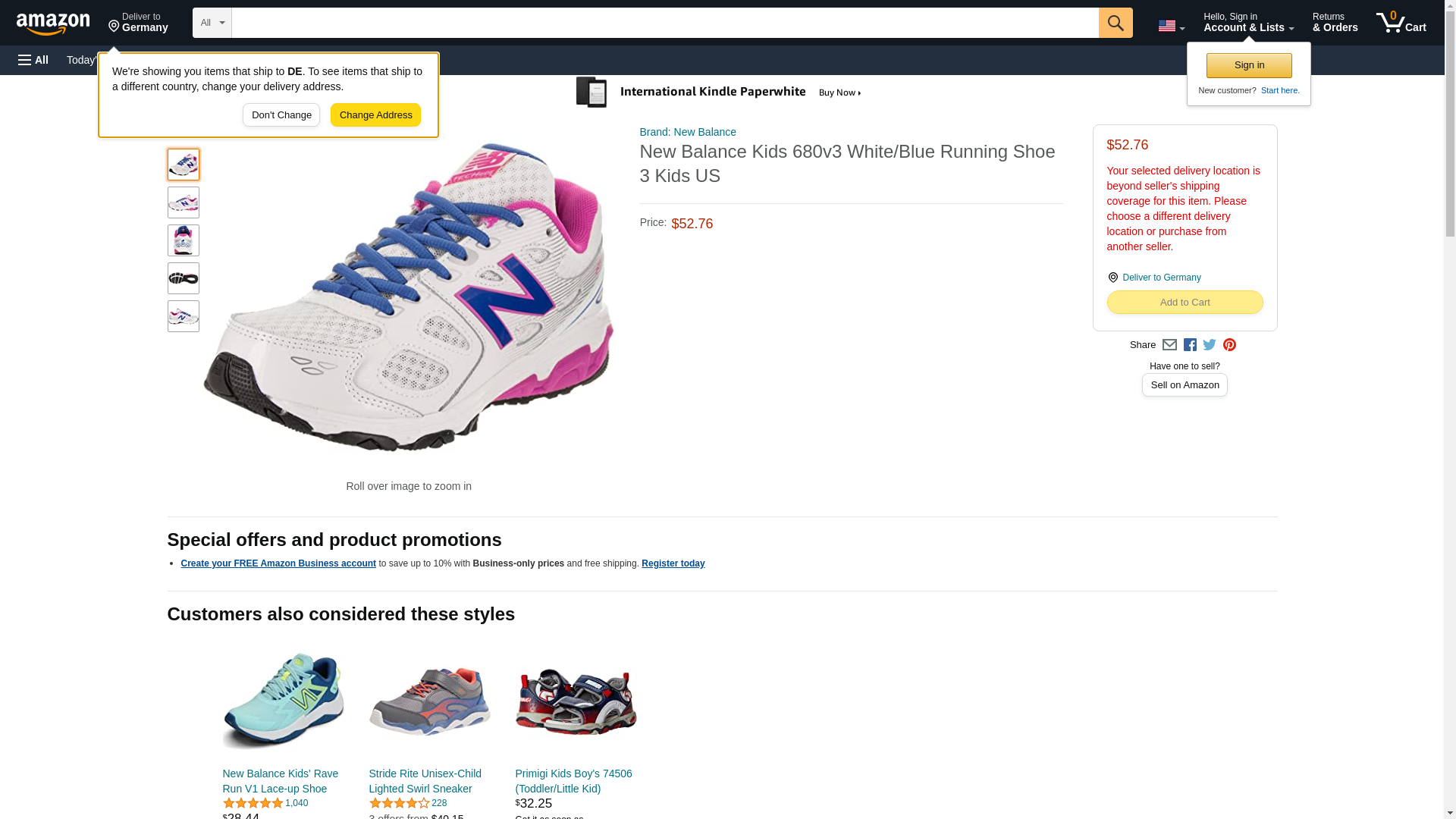Click the Don't Change button
1456x819 pixels.
pos(281,115)
